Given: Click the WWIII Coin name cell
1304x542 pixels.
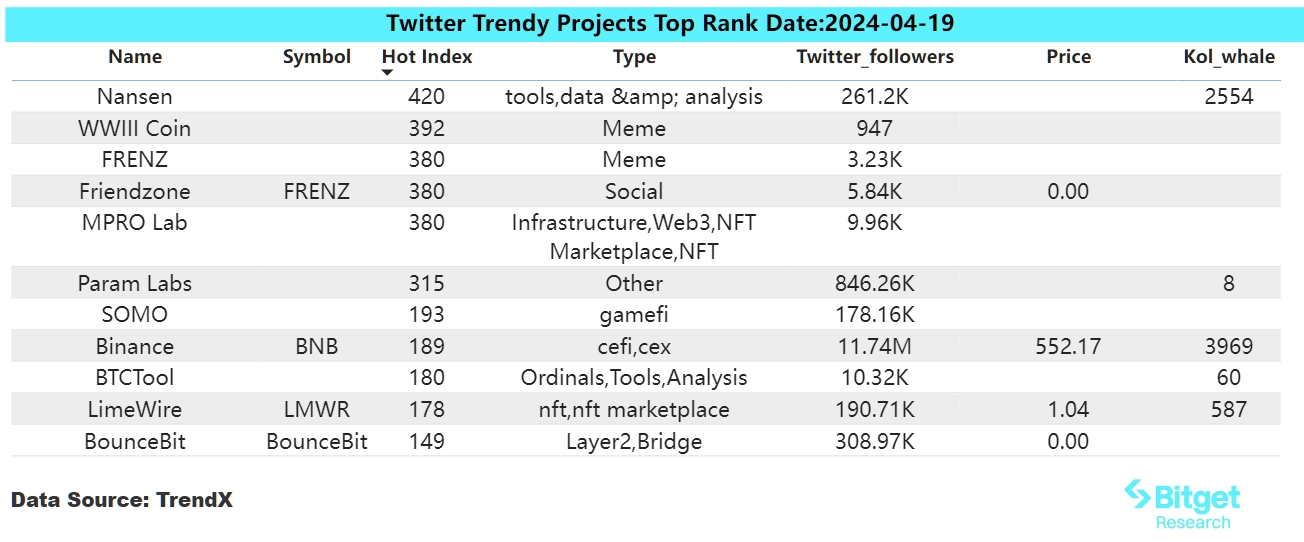Looking at the screenshot, I should pos(135,128).
